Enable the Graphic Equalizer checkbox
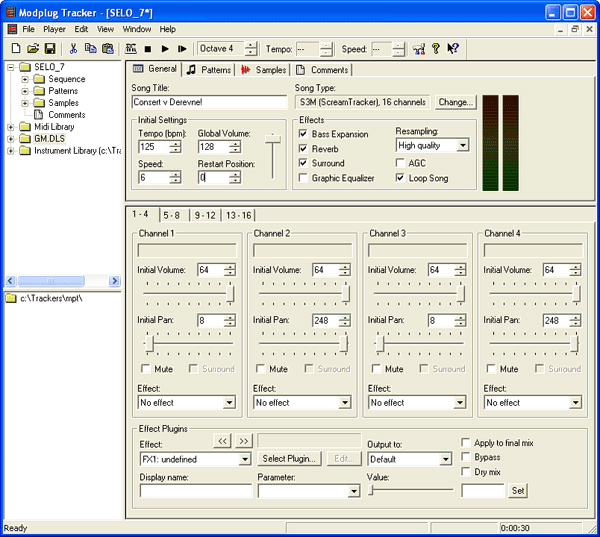The width and height of the screenshot is (600, 537). 304,179
